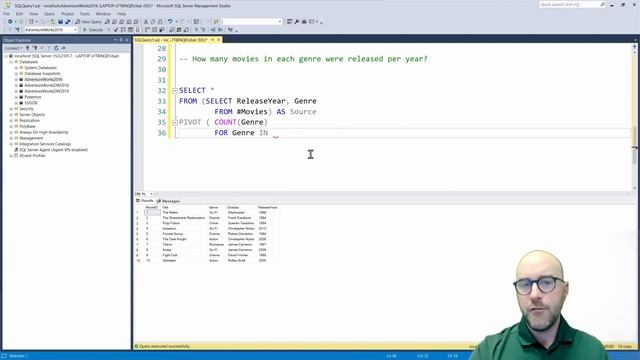Click the 'The Dark Knight' result cell
Viewport: 640px width, 360px height.
pyautogui.click(x=184, y=239)
